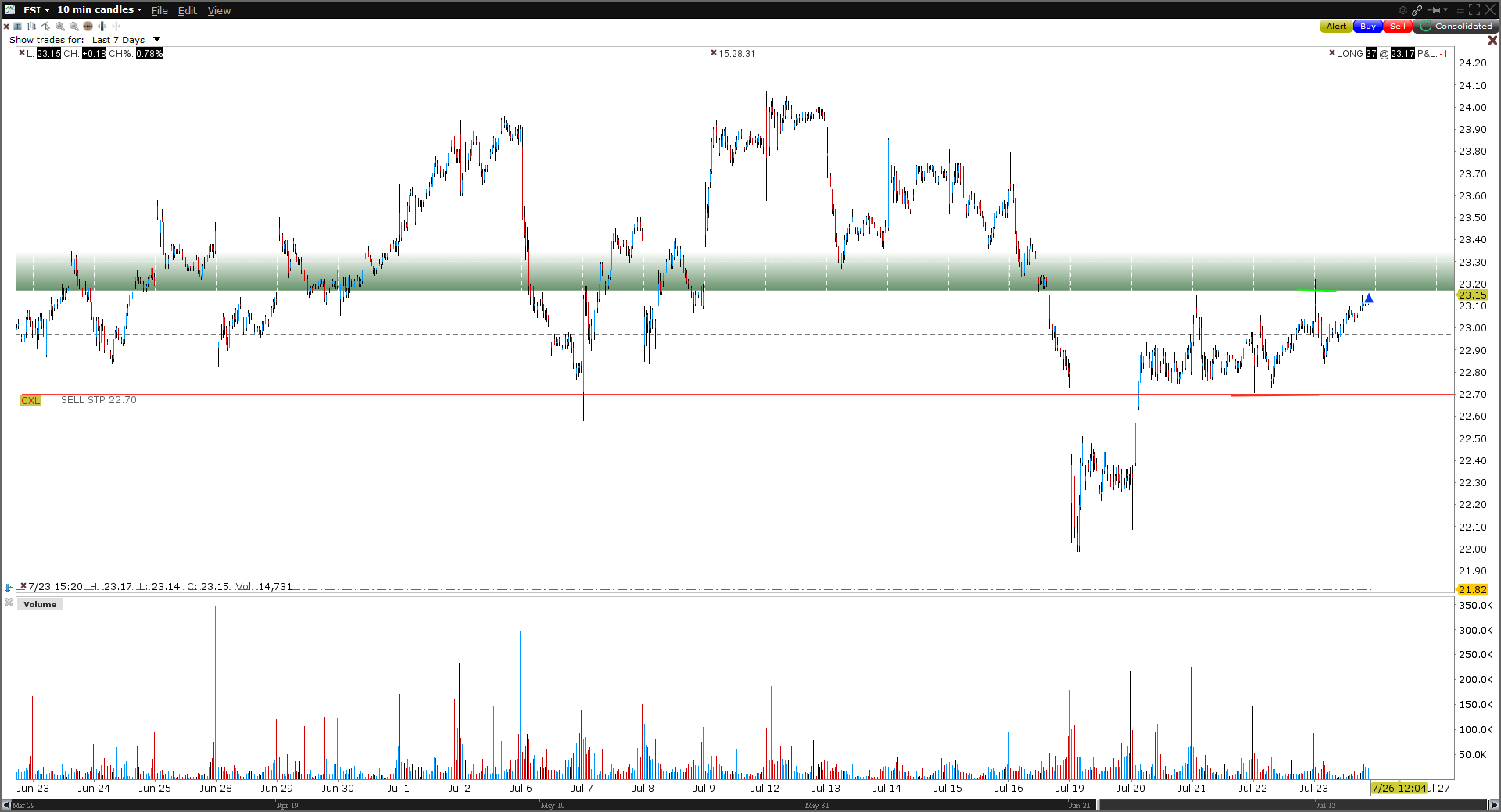The height and width of the screenshot is (812, 1501).
Task: Maximize the chart window to full screen
Action: (1474, 10)
